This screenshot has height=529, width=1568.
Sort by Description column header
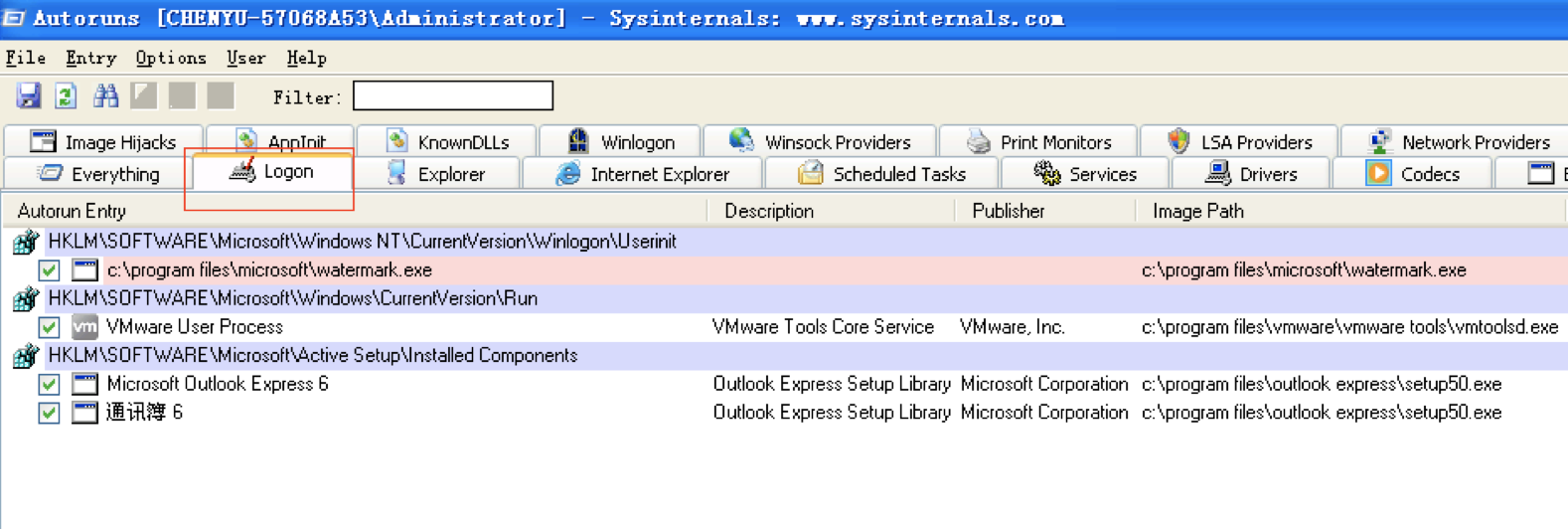831,211
